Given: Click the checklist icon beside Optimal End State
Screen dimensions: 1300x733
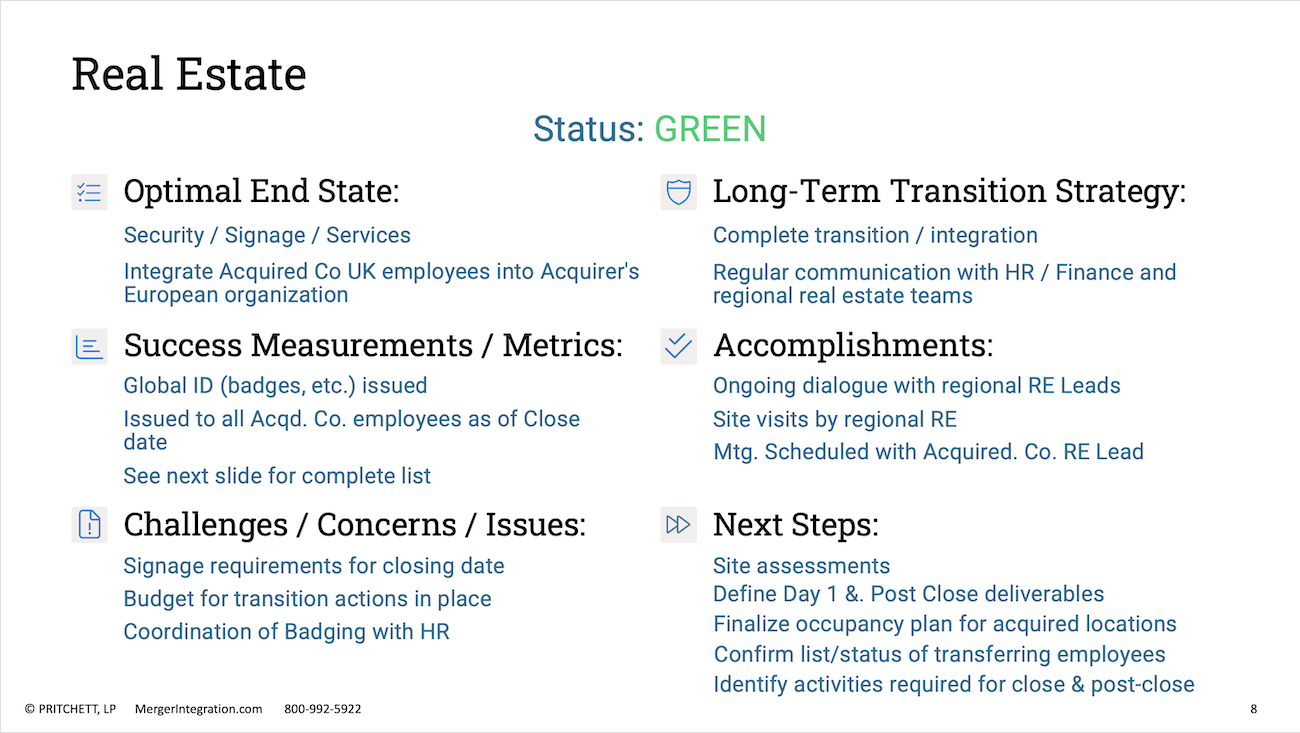Looking at the screenshot, I should pyautogui.click(x=90, y=192).
